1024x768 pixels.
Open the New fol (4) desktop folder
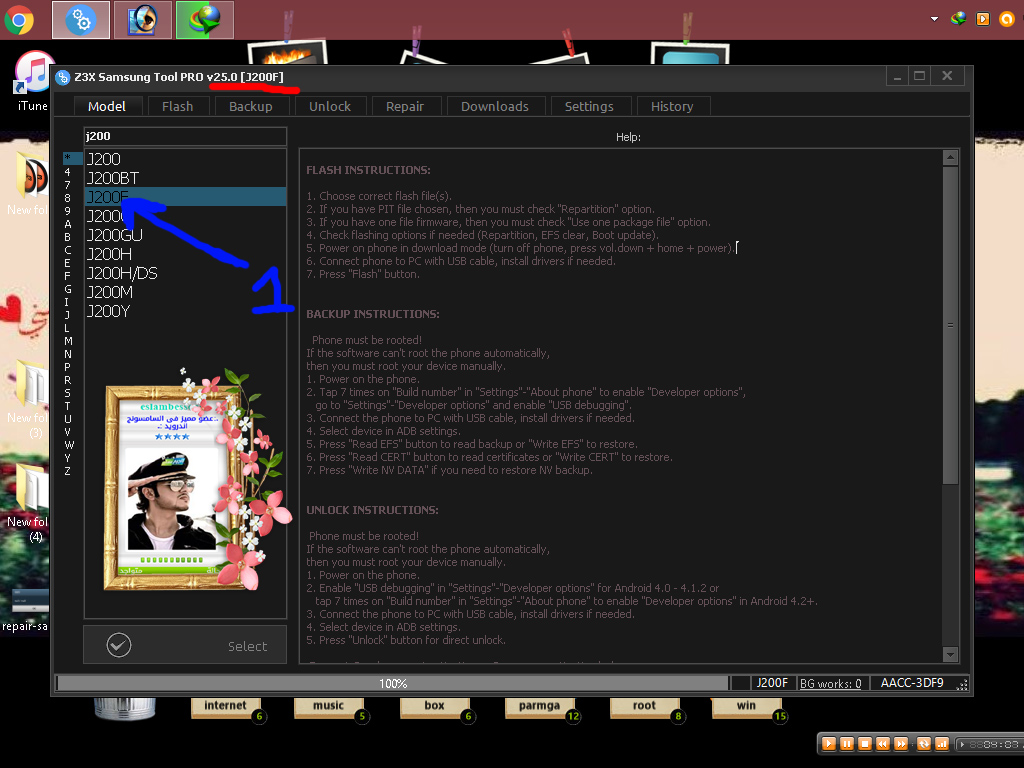click(x=26, y=503)
